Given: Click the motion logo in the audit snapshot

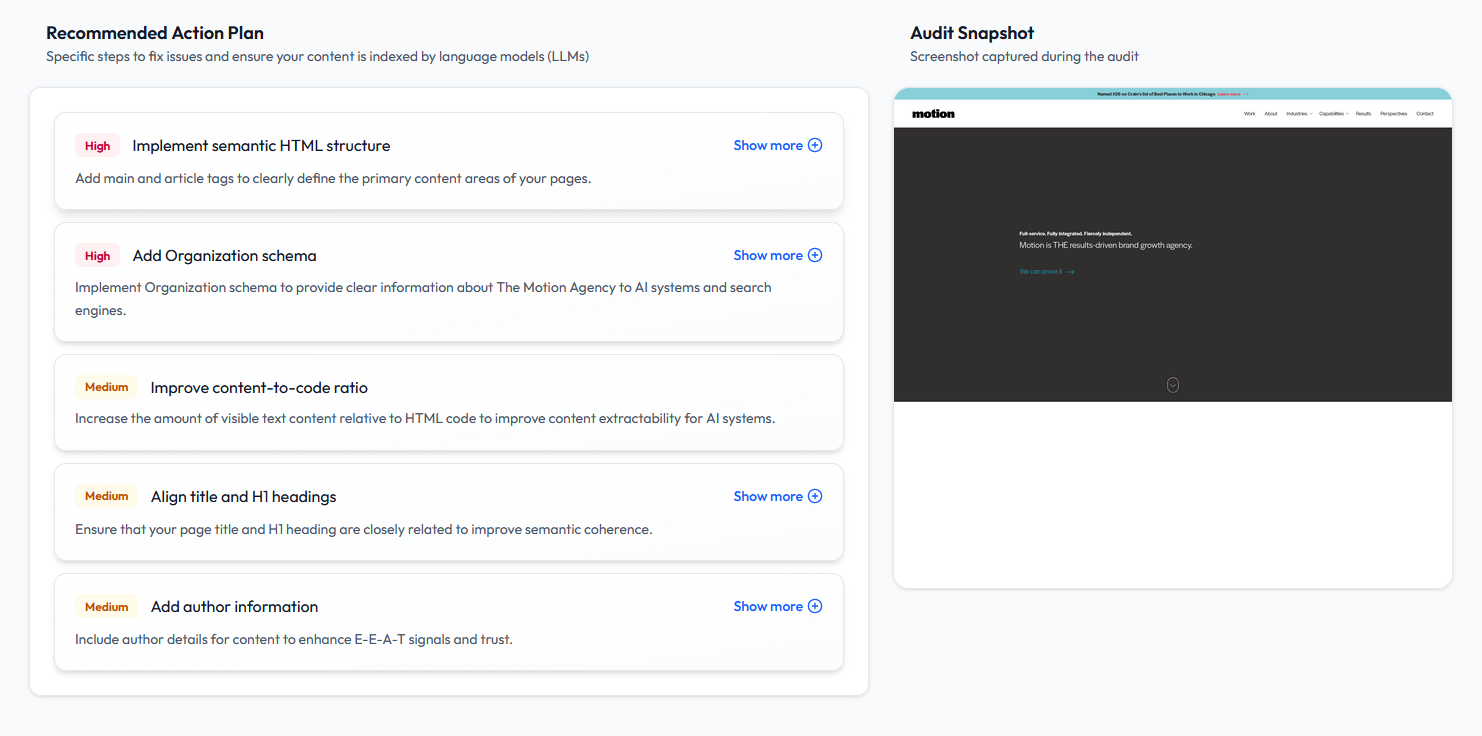Looking at the screenshot, I should (932, 113).
